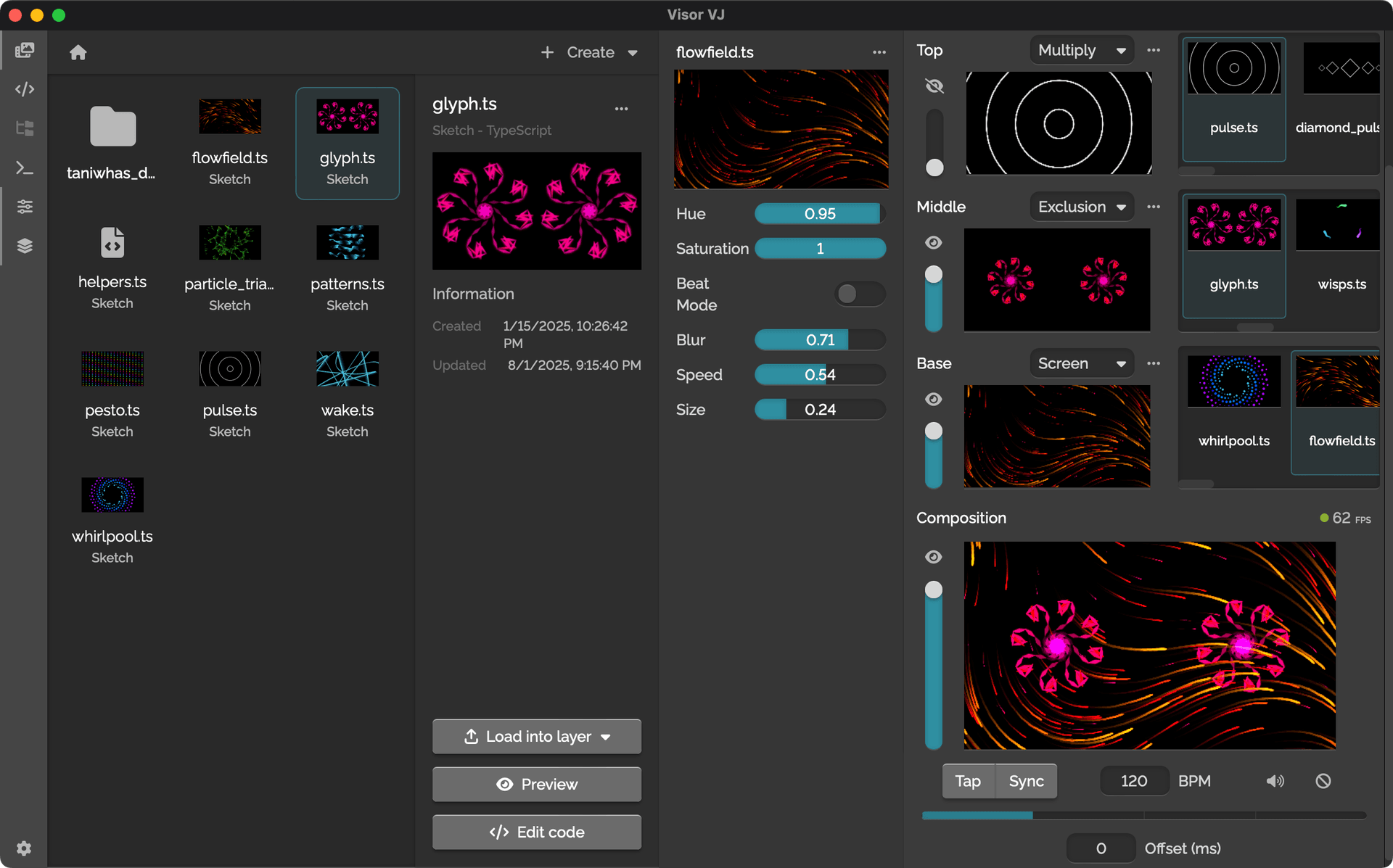This screenshot has width=1393, height=868.
Task: Open the glyph.ts more options ellipsis
Action: click(621, 109)
